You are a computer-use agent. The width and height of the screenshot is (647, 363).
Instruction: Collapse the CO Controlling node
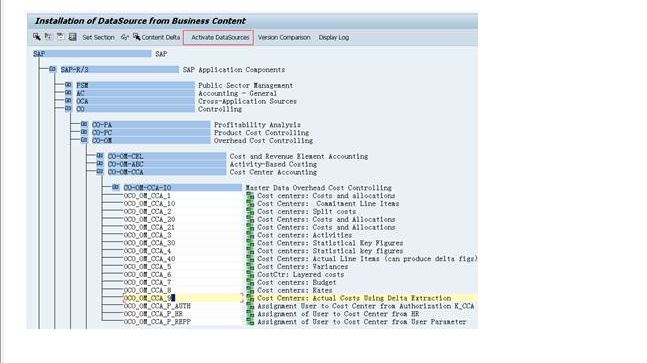pyautogui.click(x=68, y=108)
